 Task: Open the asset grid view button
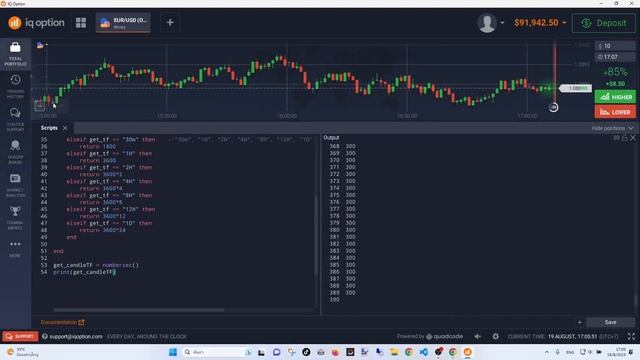click(81, 23)
